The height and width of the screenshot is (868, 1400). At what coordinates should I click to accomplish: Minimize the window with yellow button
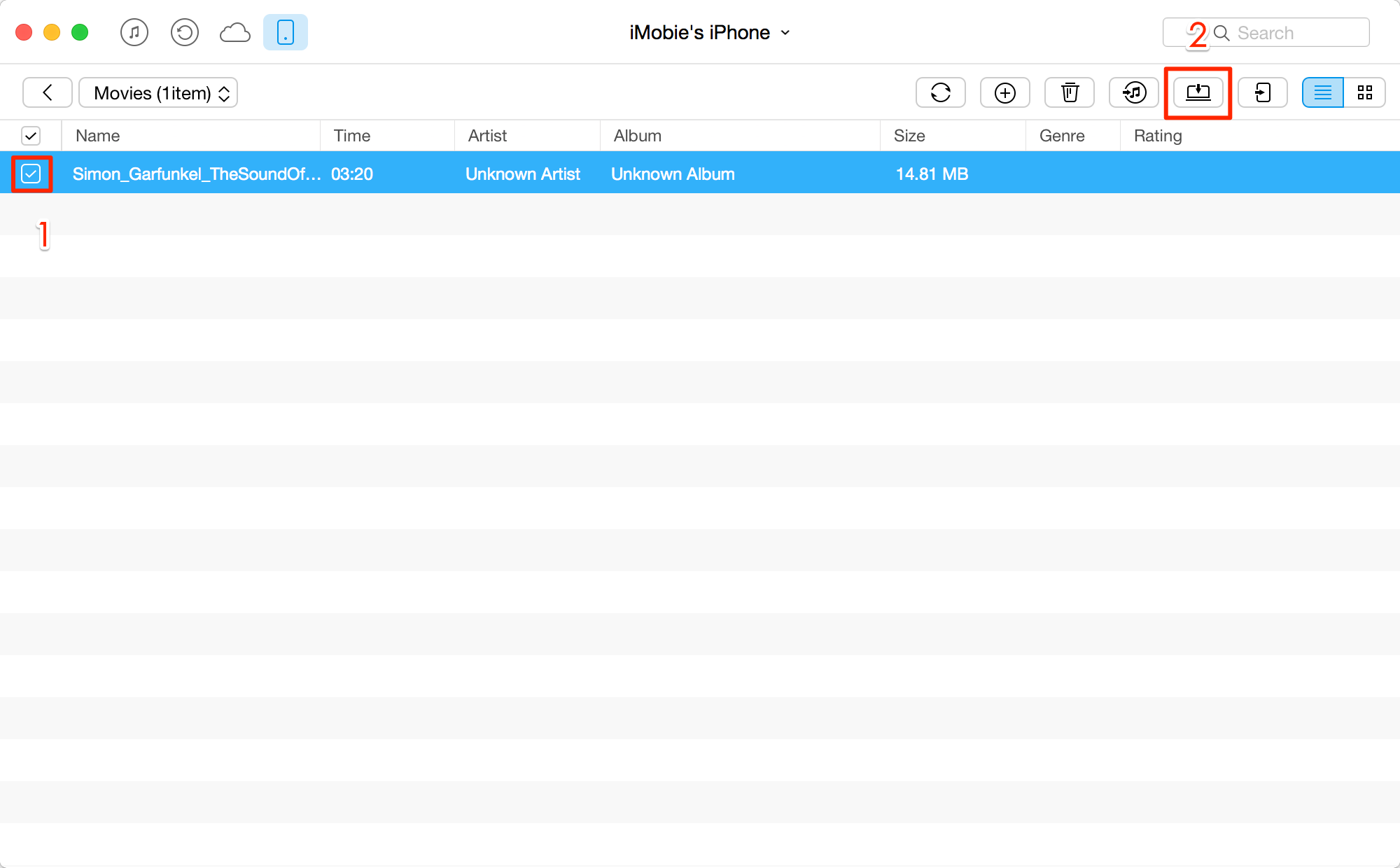coord(52,32)
